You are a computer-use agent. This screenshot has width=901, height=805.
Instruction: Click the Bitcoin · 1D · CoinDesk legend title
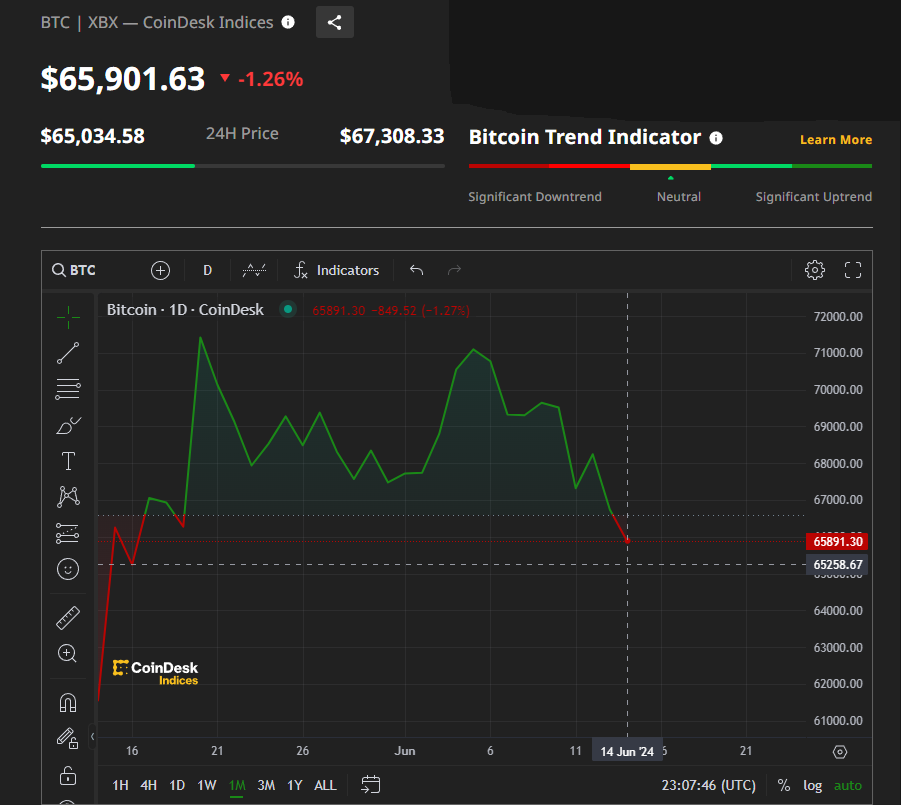pyautogui.click(x=185, y=310)
